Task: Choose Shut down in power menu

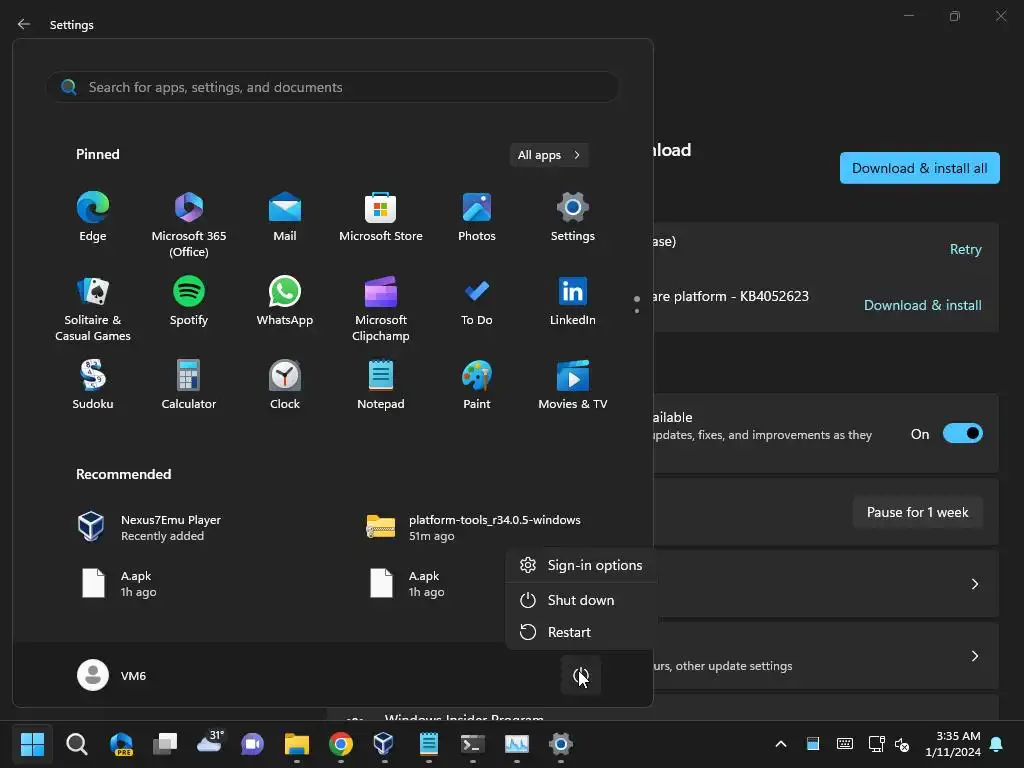Action: click(581, 600)
